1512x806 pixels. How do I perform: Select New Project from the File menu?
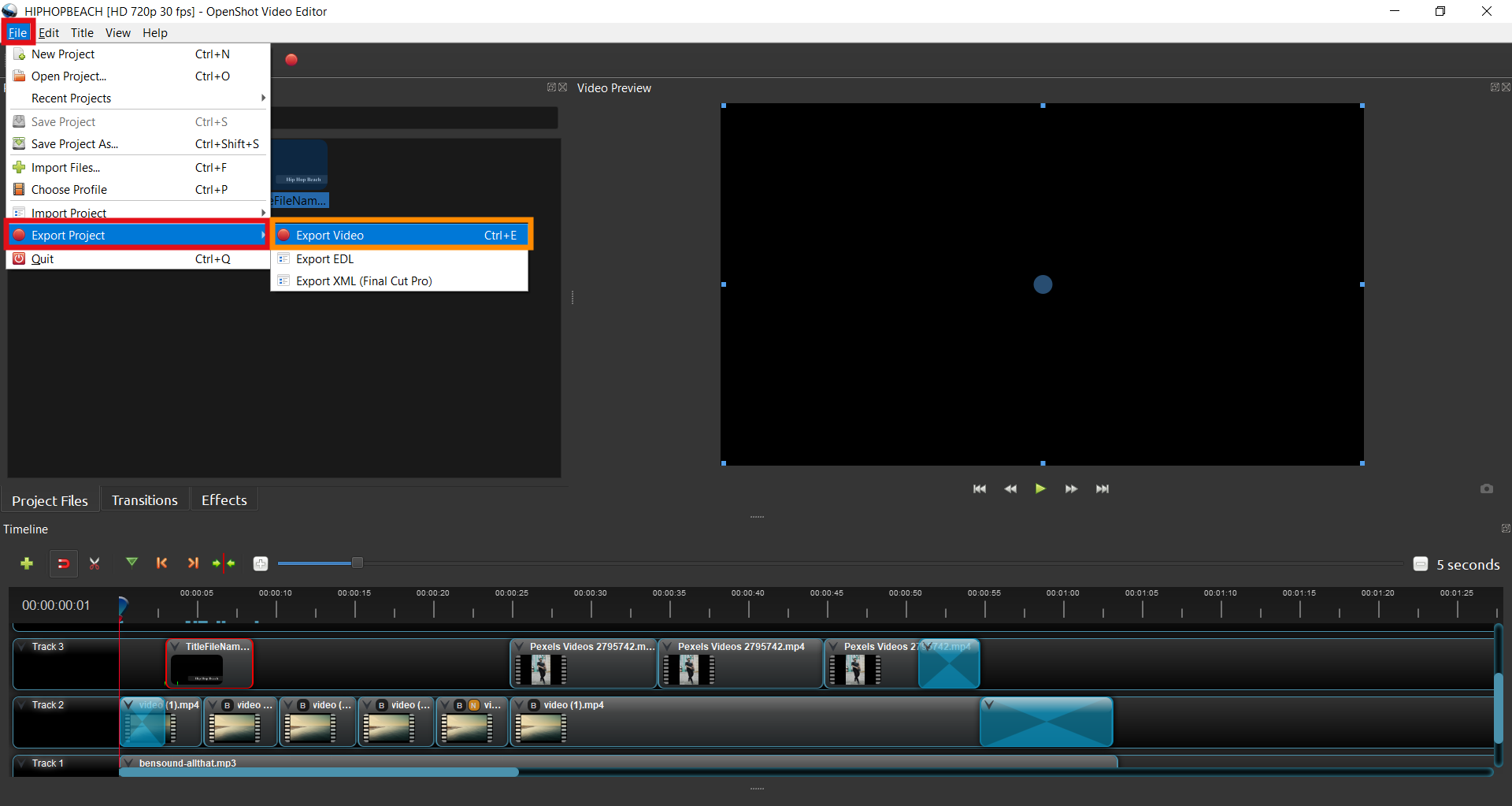coord(138,54)
